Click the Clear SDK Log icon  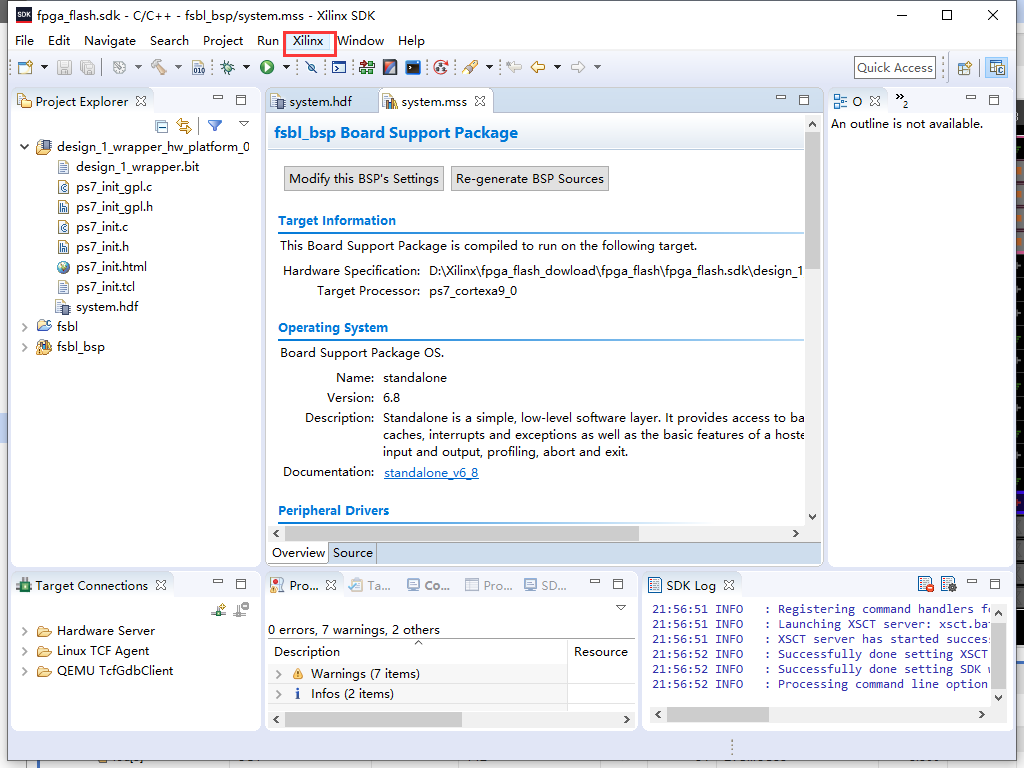pos(925,584)
